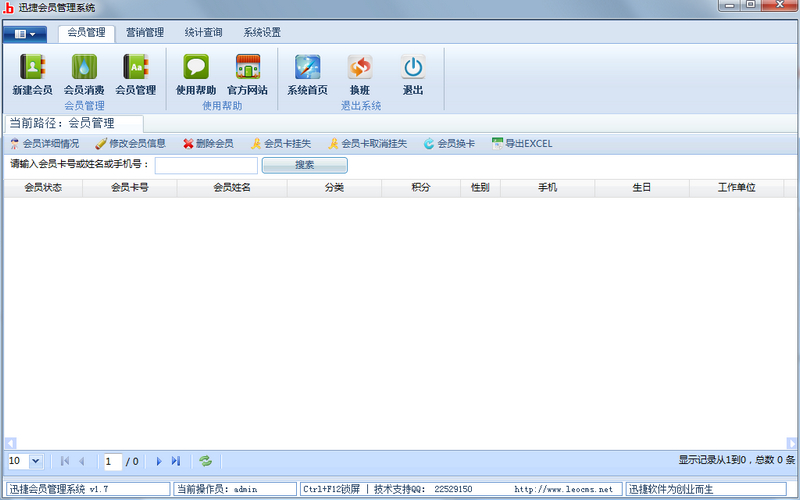Image resolution: width=800 pixels, height=500 pixels.
Task: Open the 会员管理 ribbon icon
Action: 135,74
